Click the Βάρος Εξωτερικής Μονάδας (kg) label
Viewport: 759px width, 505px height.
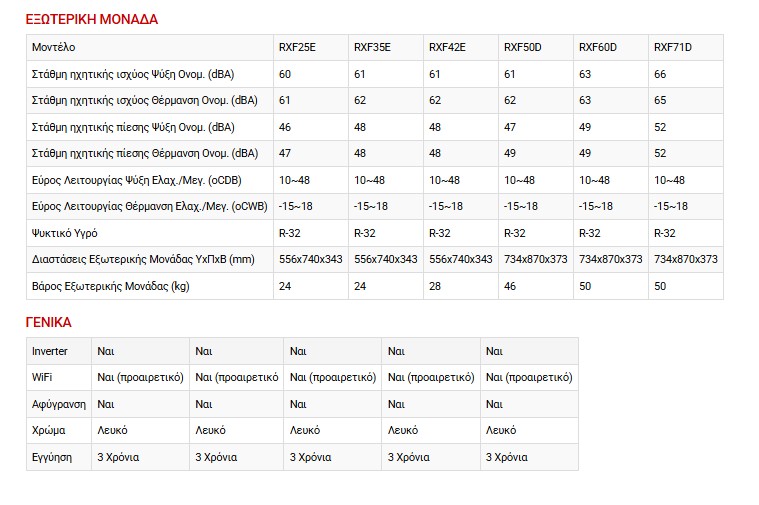click(110, 286)
